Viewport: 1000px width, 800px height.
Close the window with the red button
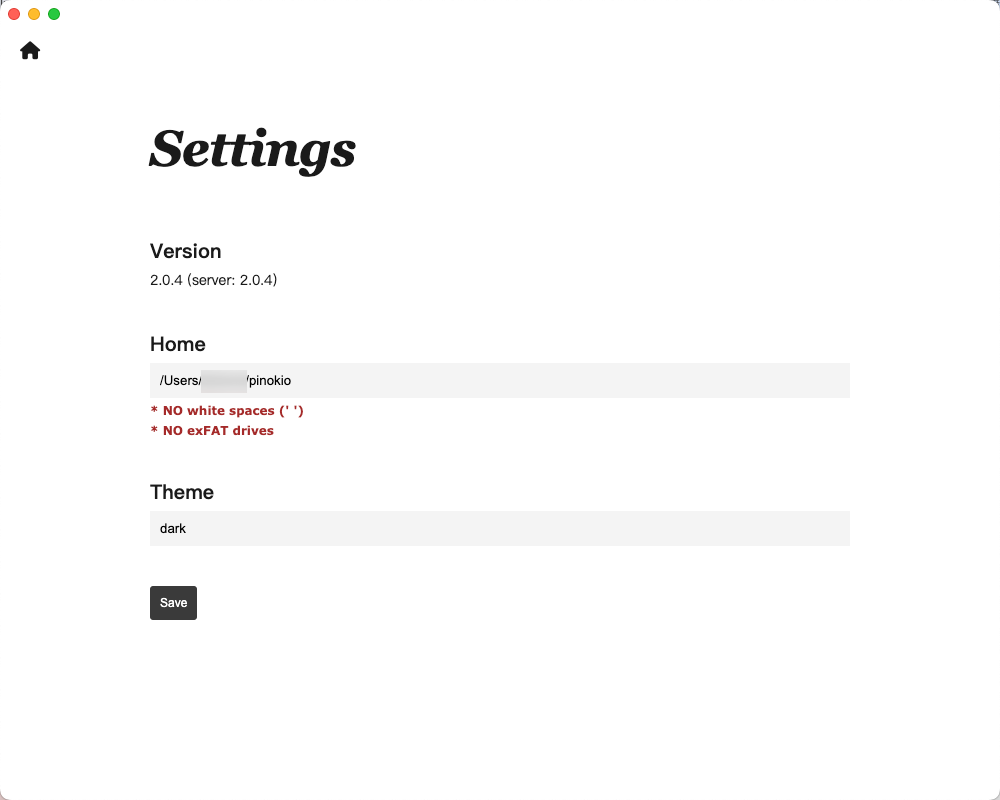(14, 14)
